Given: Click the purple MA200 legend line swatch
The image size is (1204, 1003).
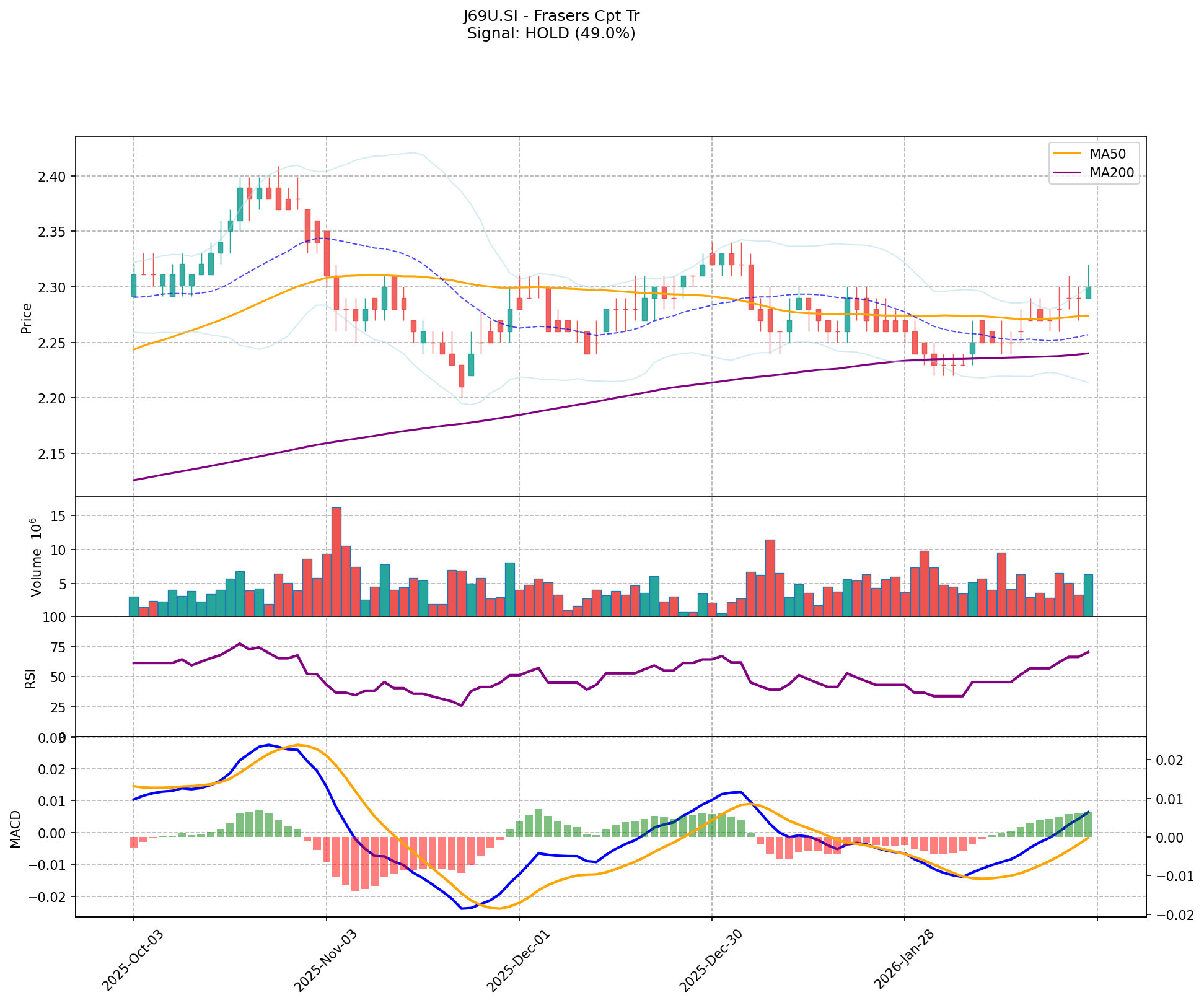Looking at the screenshot, I should (x=1068, y=173).
